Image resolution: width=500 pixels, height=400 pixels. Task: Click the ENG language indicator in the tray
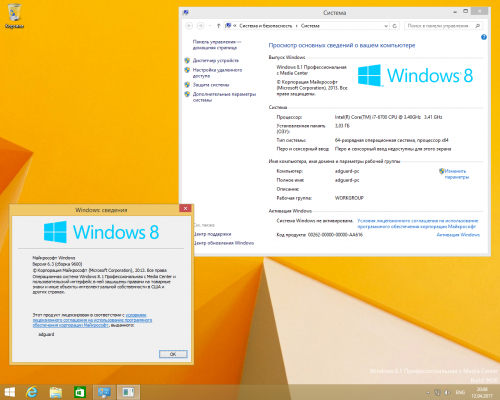pyautogui.click(x=460, y=392)
